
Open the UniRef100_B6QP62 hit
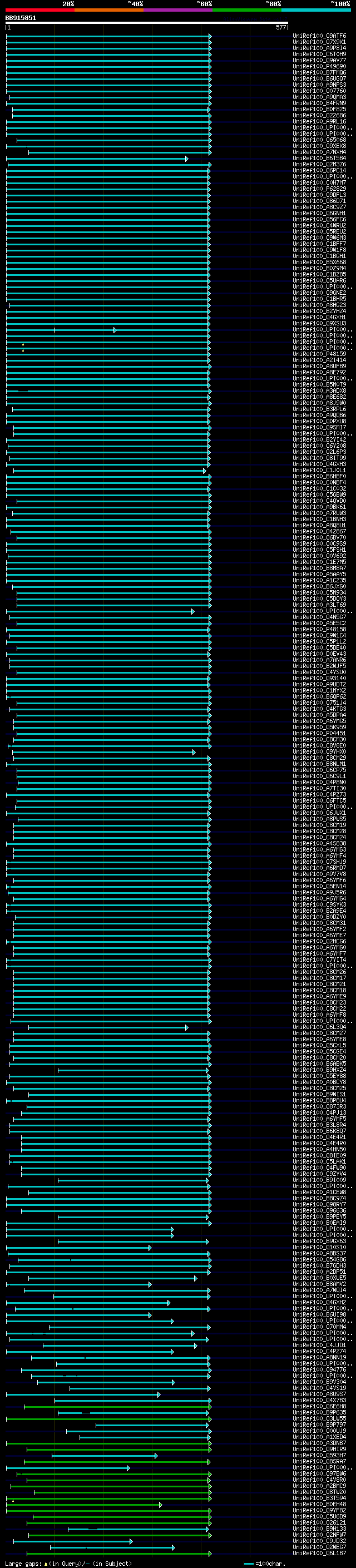pyautogui.click(x=319, y=696)
